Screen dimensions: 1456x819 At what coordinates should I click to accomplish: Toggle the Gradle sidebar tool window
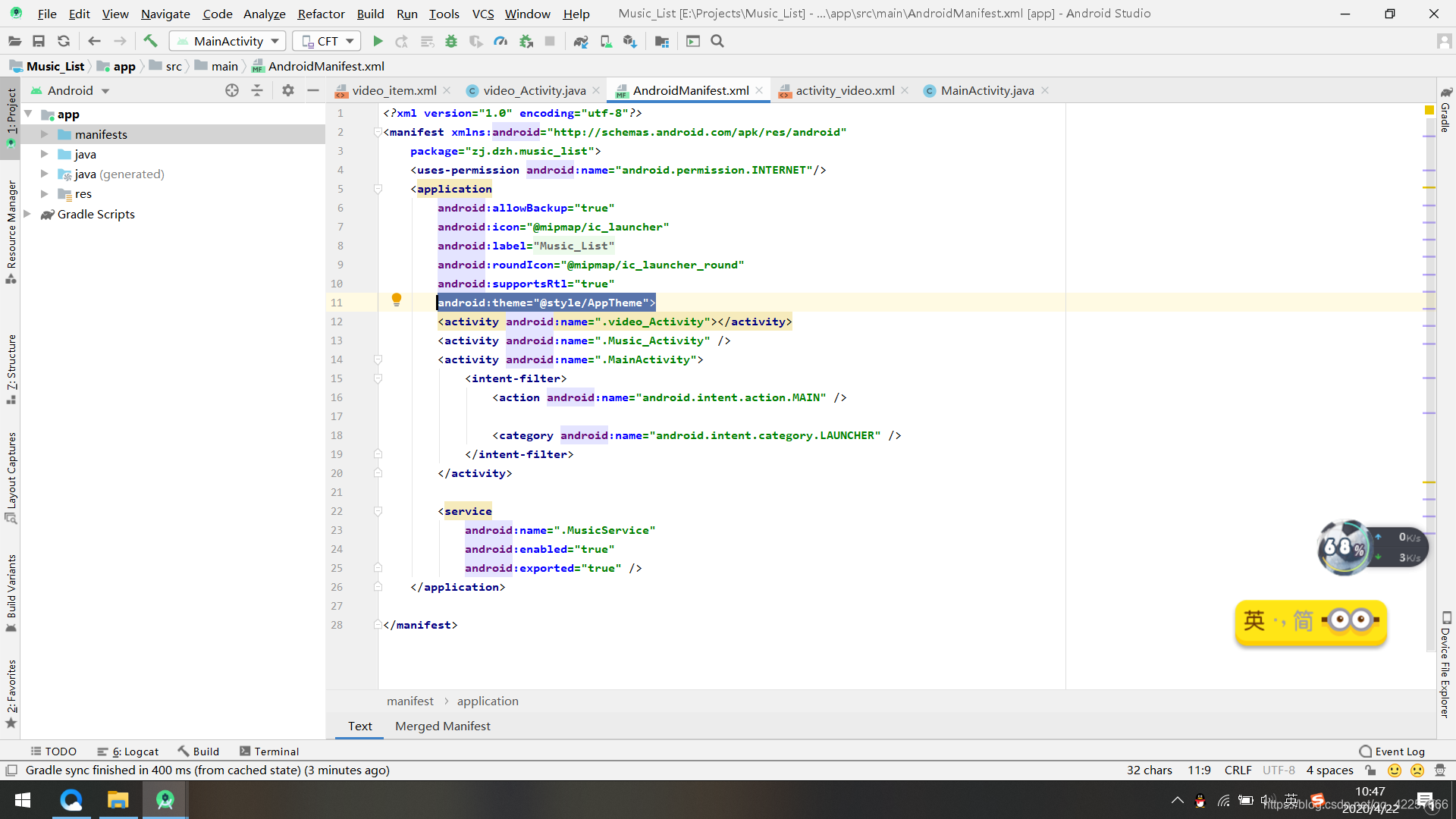coord(1445,110)
